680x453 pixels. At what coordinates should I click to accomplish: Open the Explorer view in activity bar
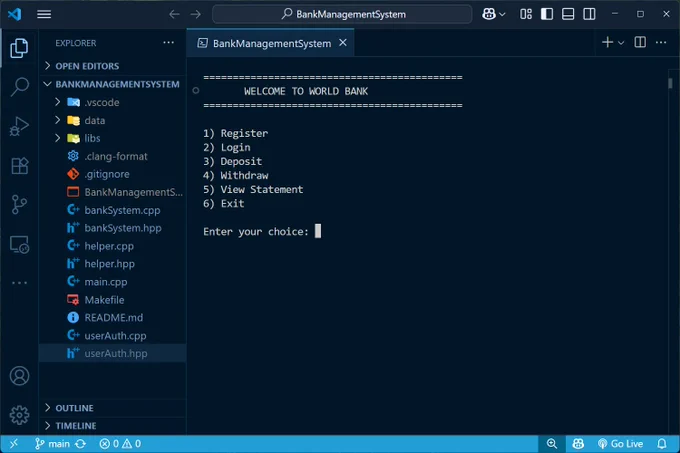19,48
